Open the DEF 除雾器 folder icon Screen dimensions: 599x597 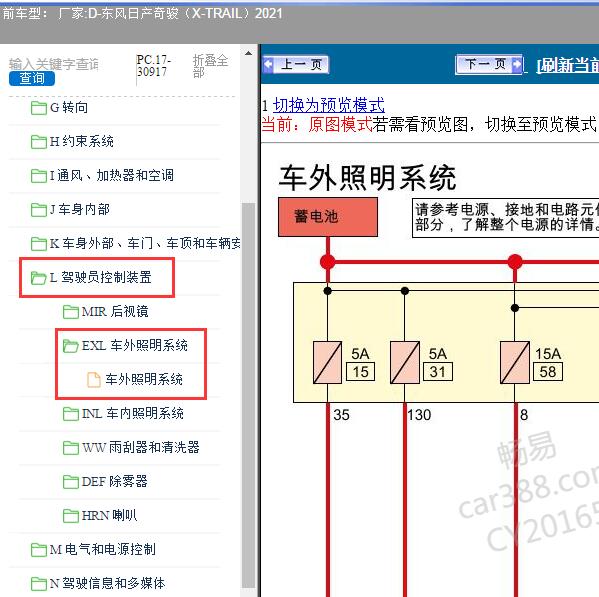pyautogui.click(x=71, y=482)
